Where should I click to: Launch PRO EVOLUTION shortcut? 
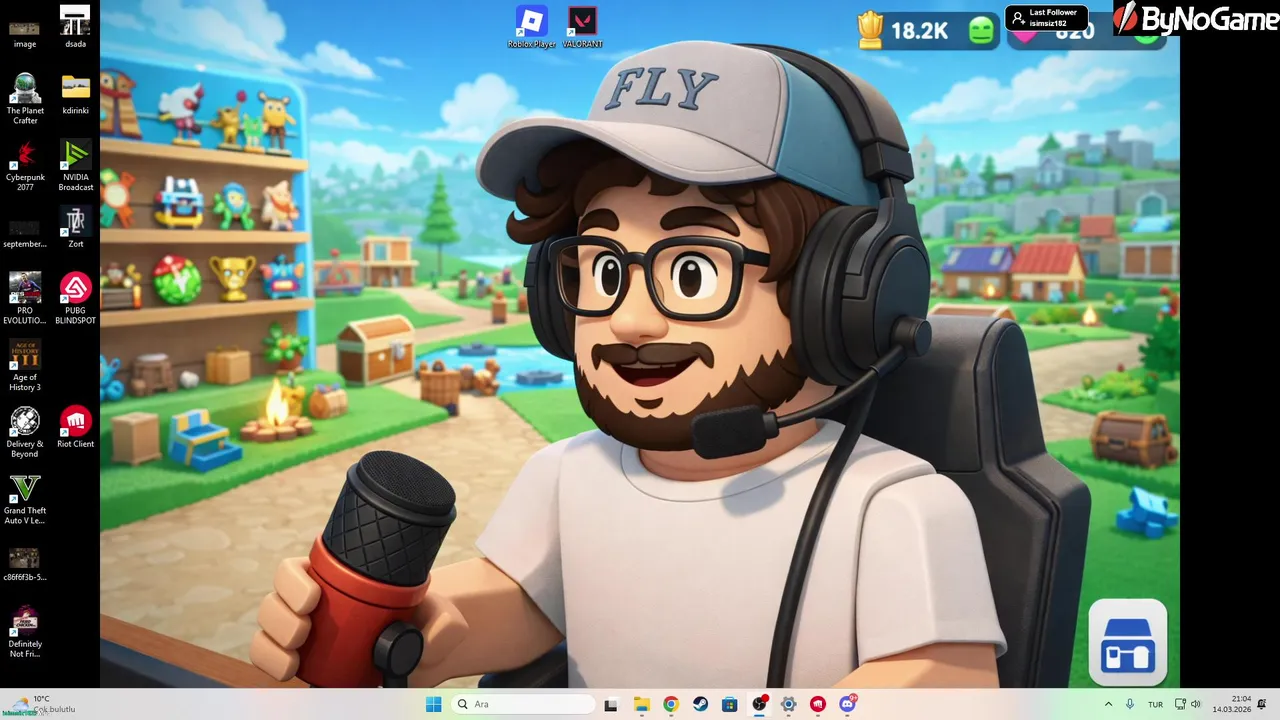(x=25, y=298)
